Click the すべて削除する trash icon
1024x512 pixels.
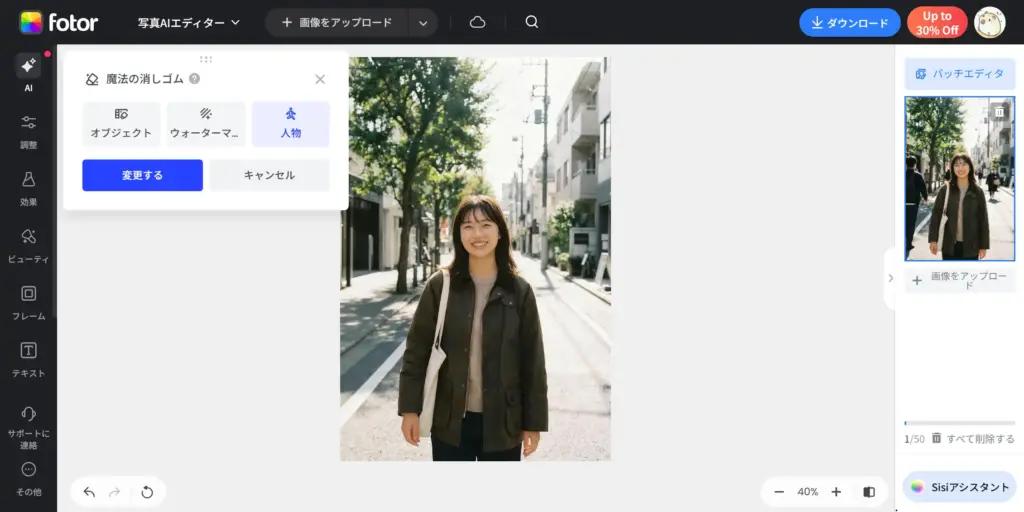coord(936,438)
